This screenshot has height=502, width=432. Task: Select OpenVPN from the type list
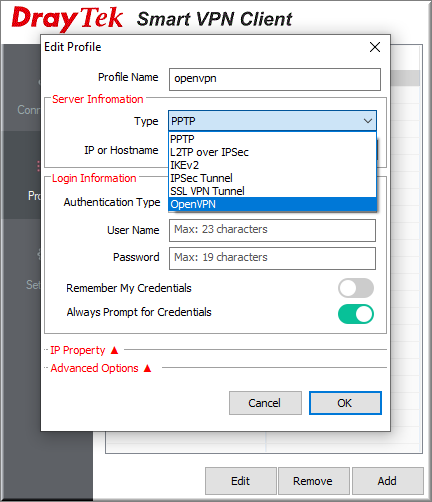[x=273, y=204]
